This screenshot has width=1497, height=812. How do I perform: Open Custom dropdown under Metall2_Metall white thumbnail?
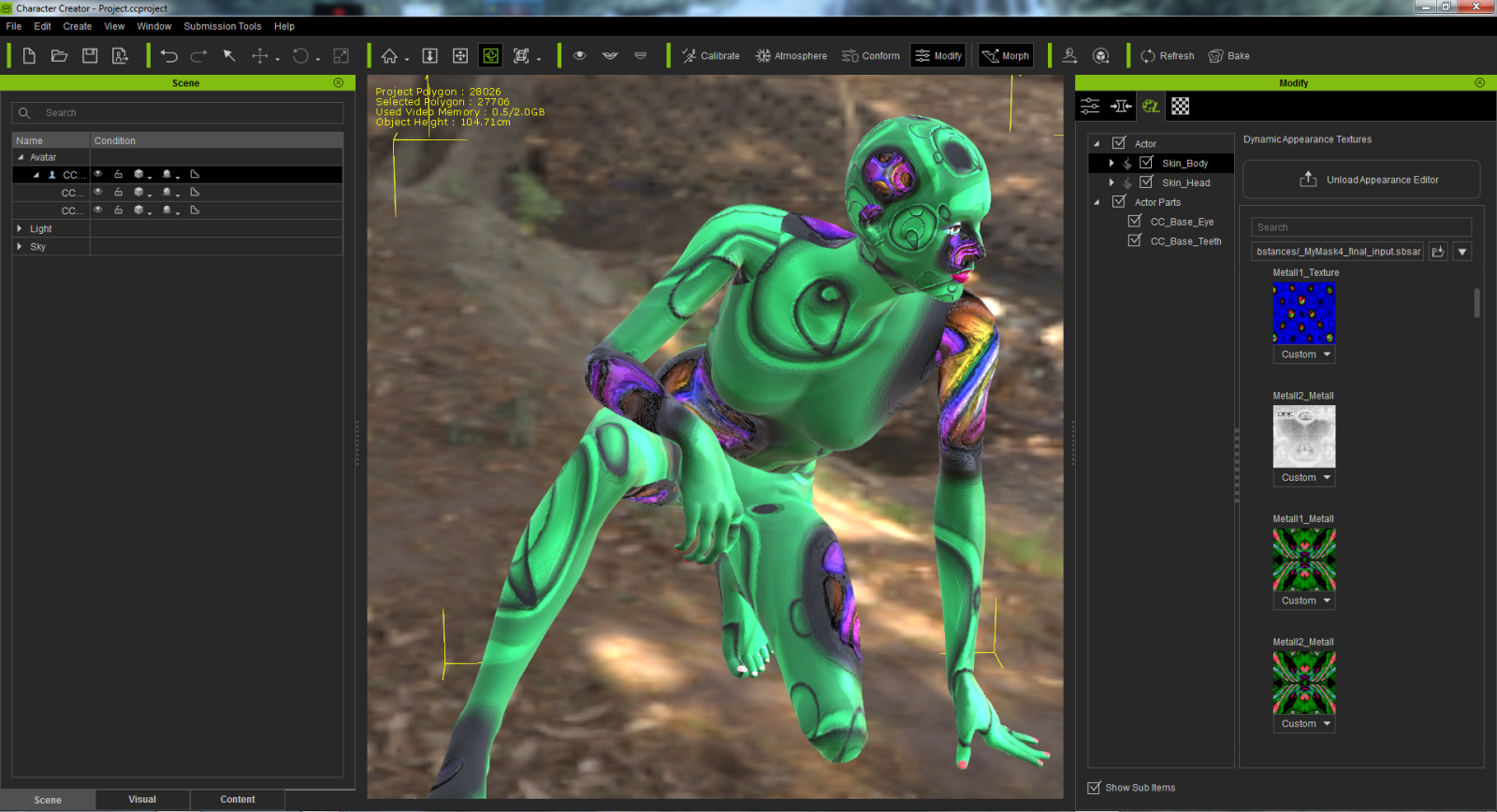click(1304, 478)
